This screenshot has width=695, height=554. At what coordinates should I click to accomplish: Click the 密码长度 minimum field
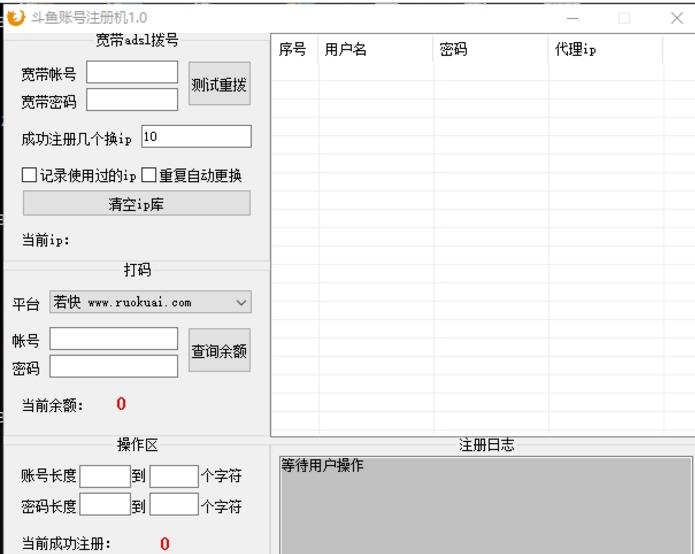pos(105,504)
